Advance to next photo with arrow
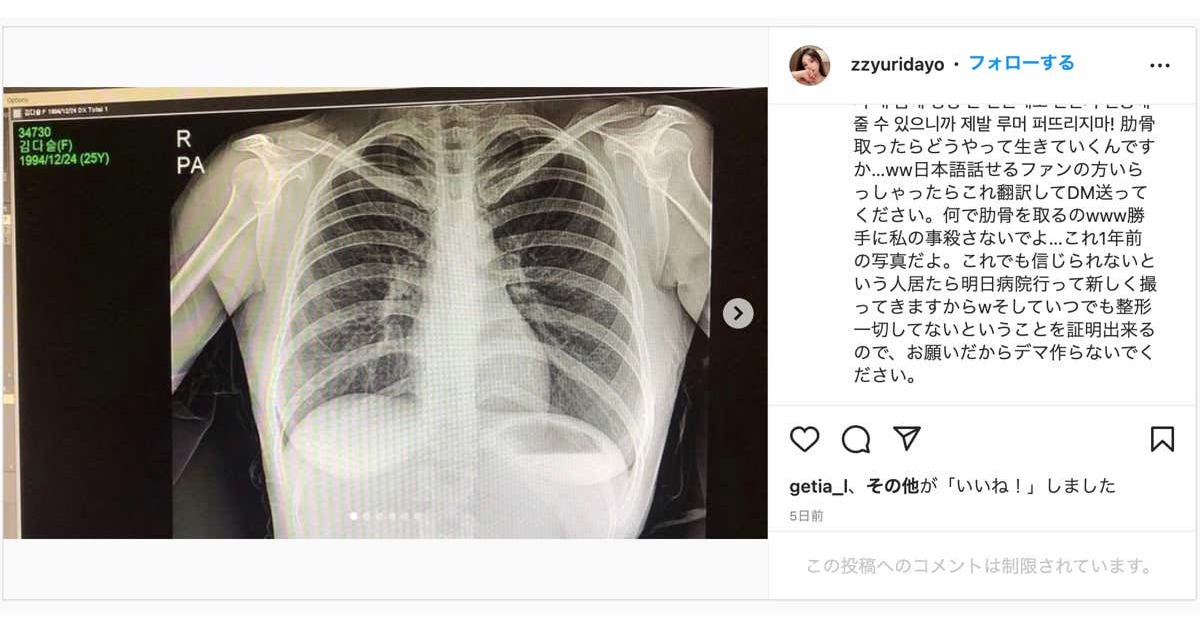 (738, 313)
